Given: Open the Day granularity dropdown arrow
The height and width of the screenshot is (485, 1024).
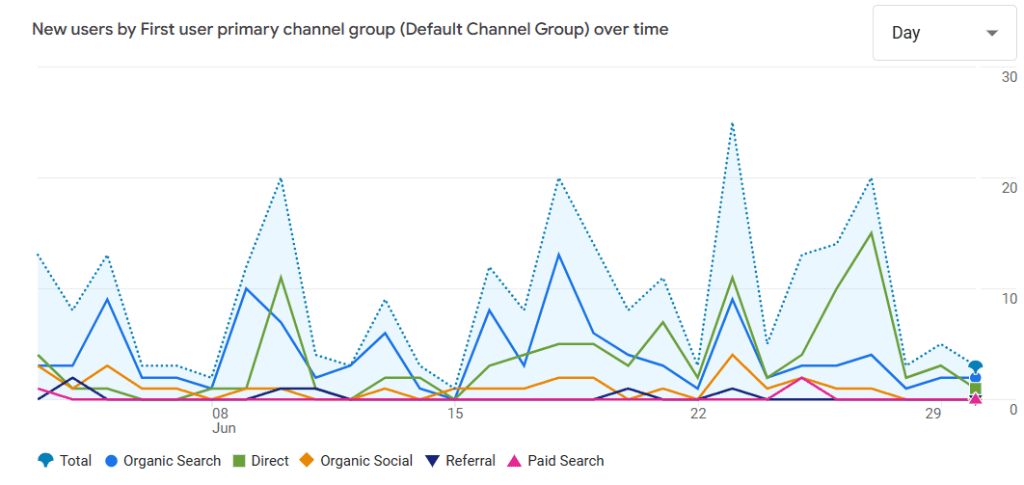Looking at the screenshot, I should 992,33.
